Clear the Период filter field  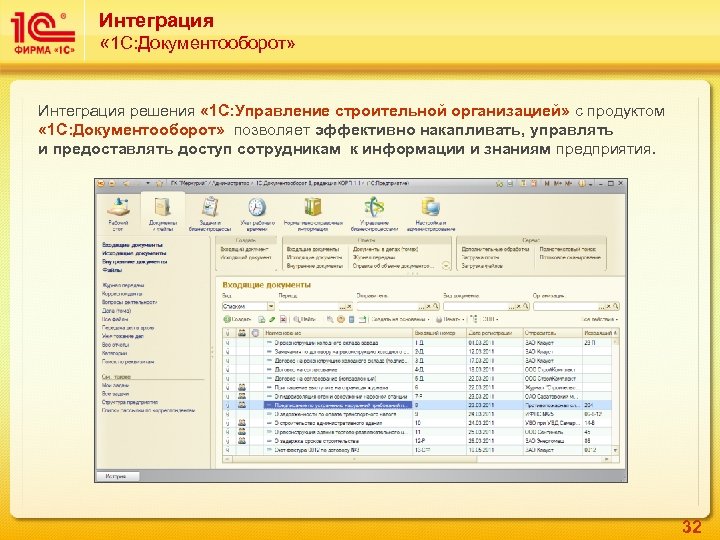pyautogui.click(x=349, y=306)
